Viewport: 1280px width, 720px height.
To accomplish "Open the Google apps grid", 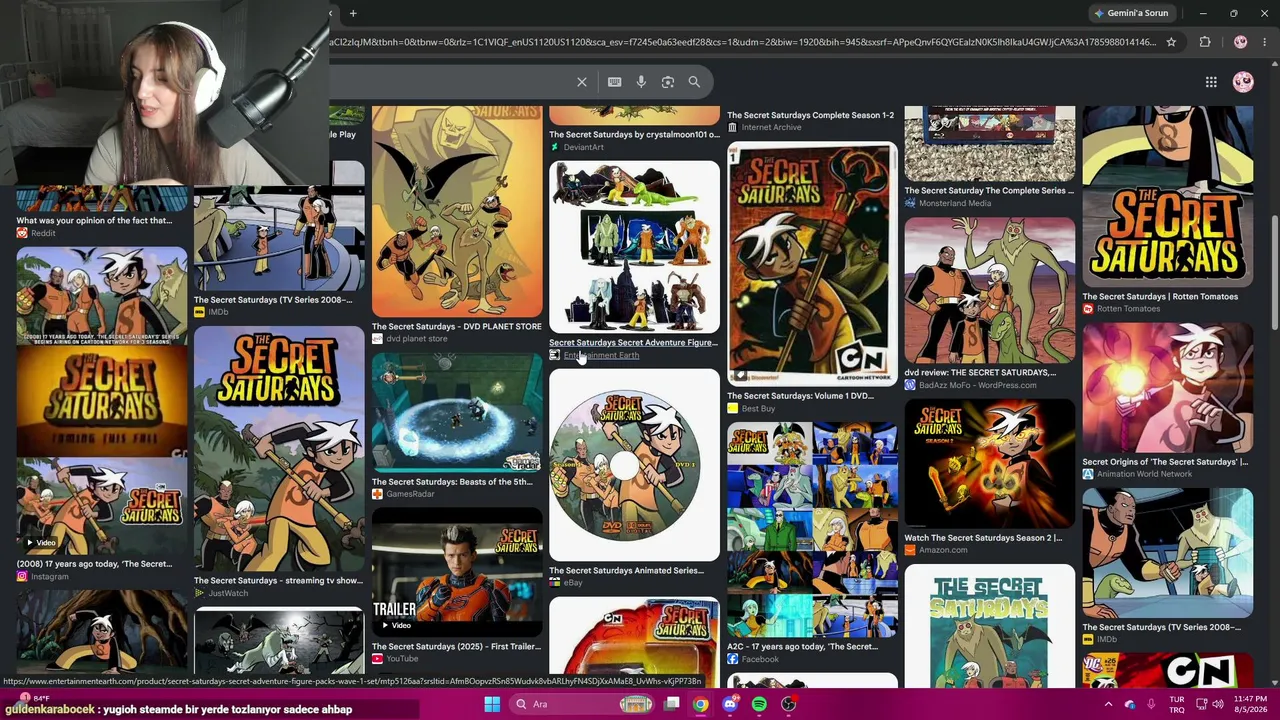I will tap(1211, 82).
